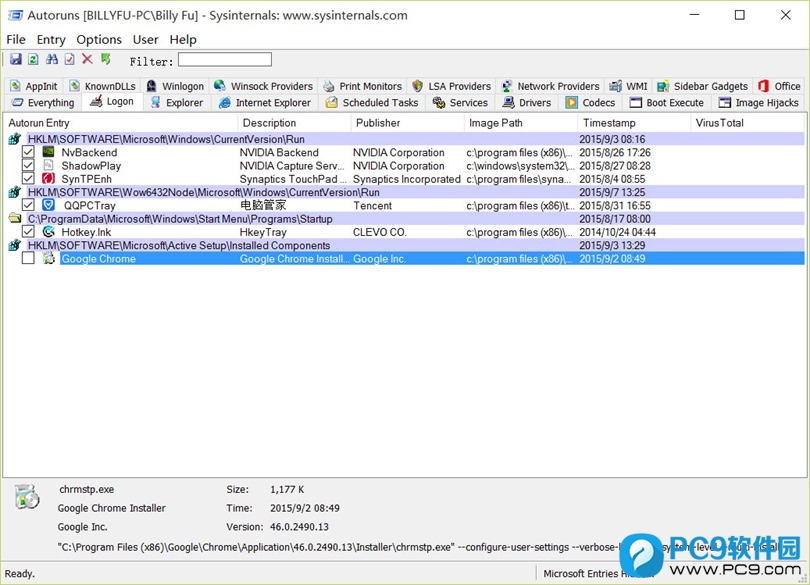The image size is (810, 585).
Task: Open the Image Hijacks tab
Action: point(759,103)
